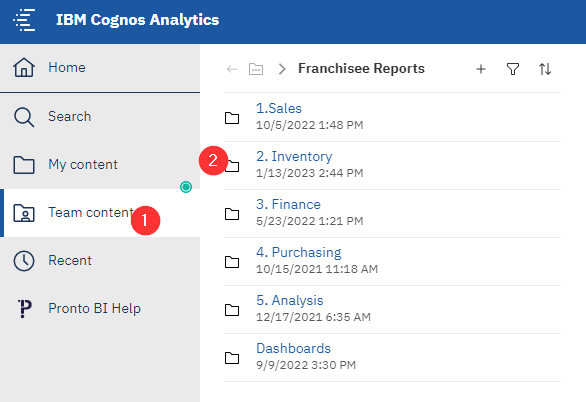Screen dimensions: 586x402
Task: Click the breadcrumb chevron before Franchisee Reports
Action: 282,69
